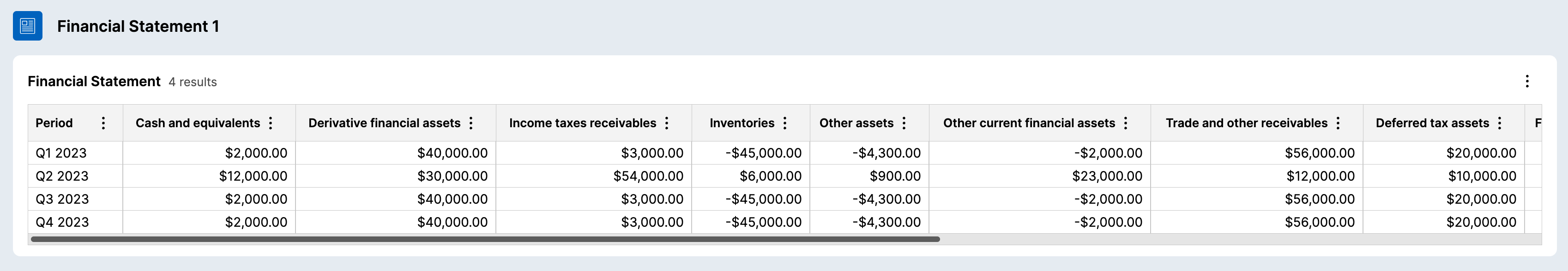1568x271 pixels.
Task: Click the horizontal scrollbar of the table
Action: tap(485, 239)
